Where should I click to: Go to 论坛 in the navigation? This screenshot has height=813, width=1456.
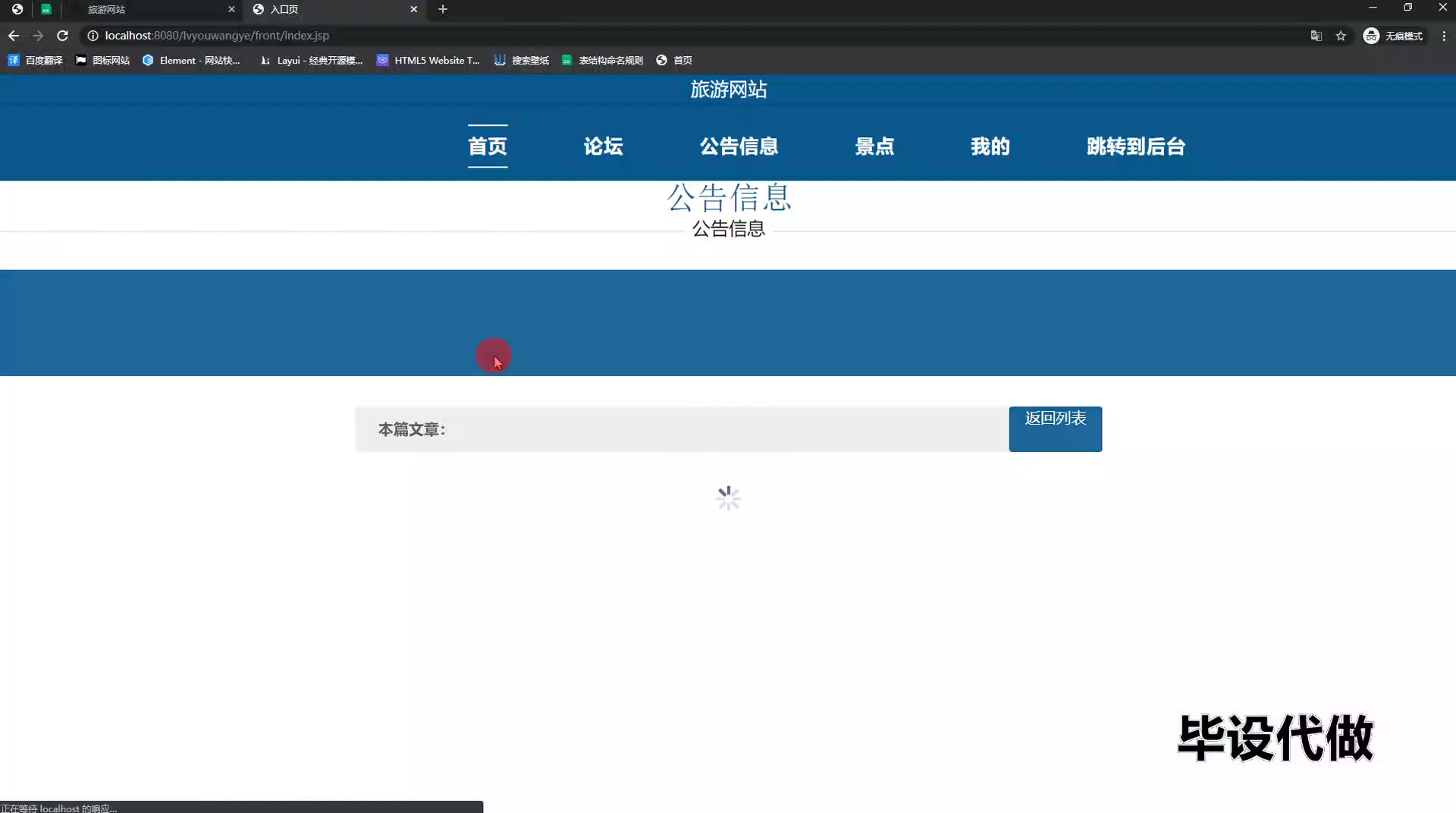[x=603, y=146]
